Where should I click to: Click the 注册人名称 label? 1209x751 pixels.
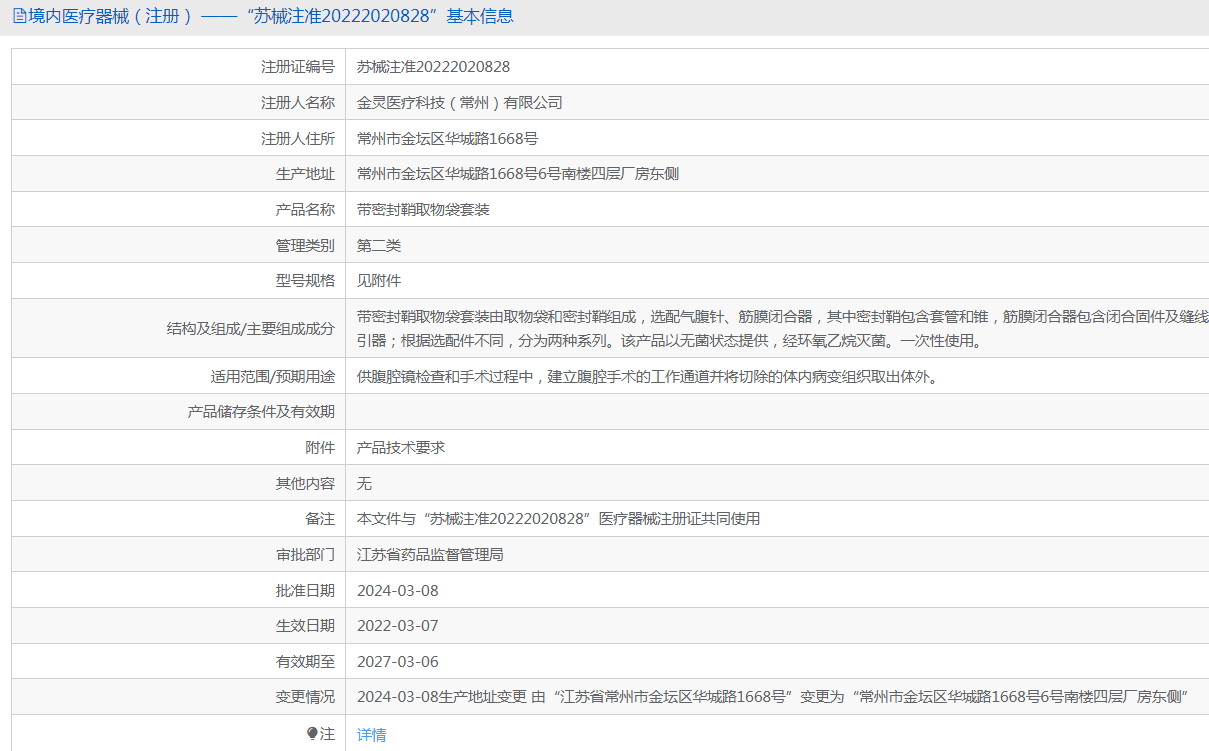[x=298, y=102]
